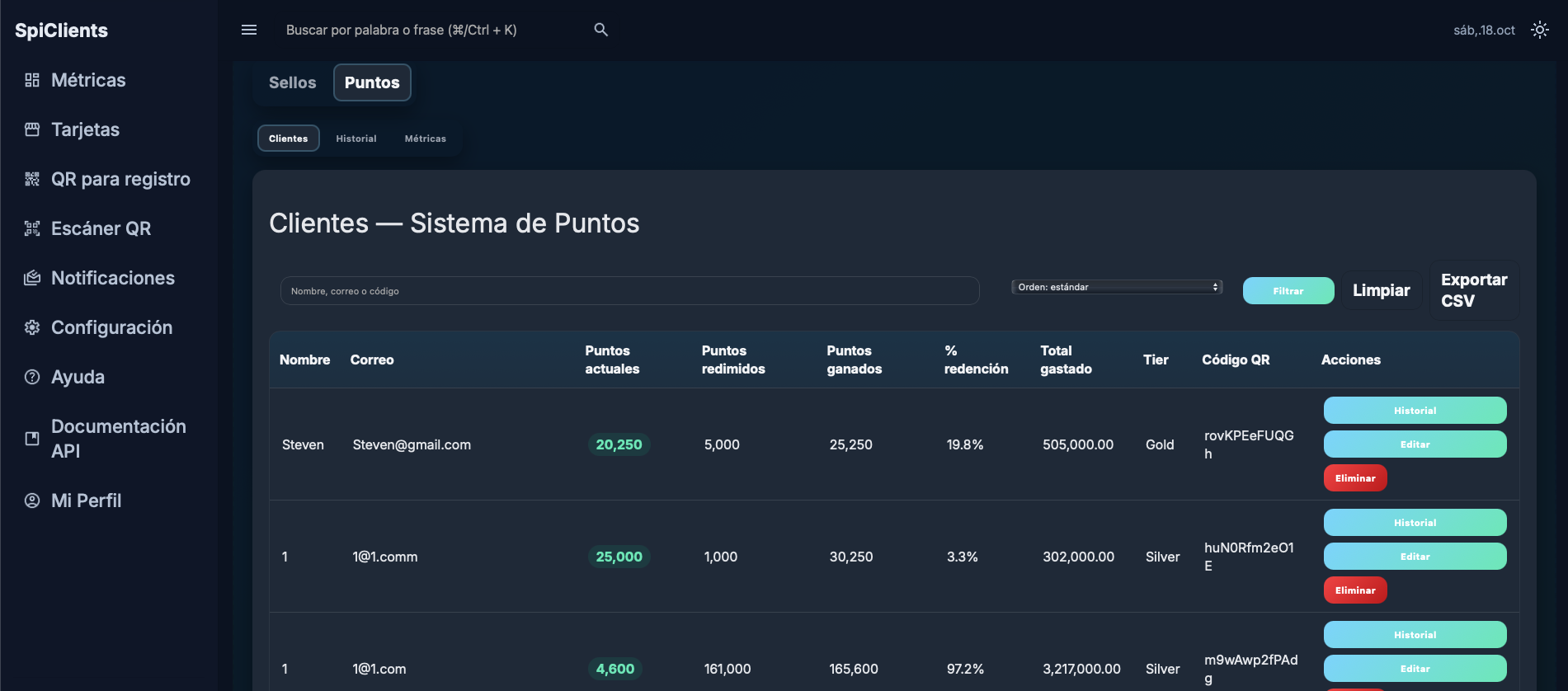Screen dimensions: 1568x691
Task: Click the 161,000 puntos redimidos value
Action: click(x=727, y=669)
